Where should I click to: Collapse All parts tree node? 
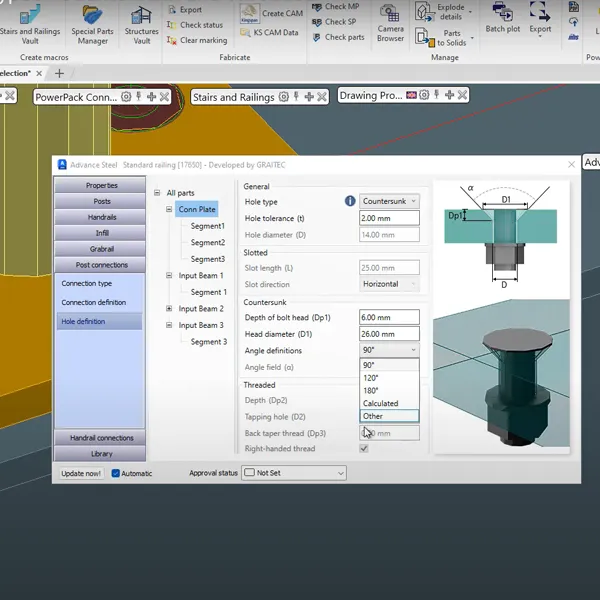(157, 192)
